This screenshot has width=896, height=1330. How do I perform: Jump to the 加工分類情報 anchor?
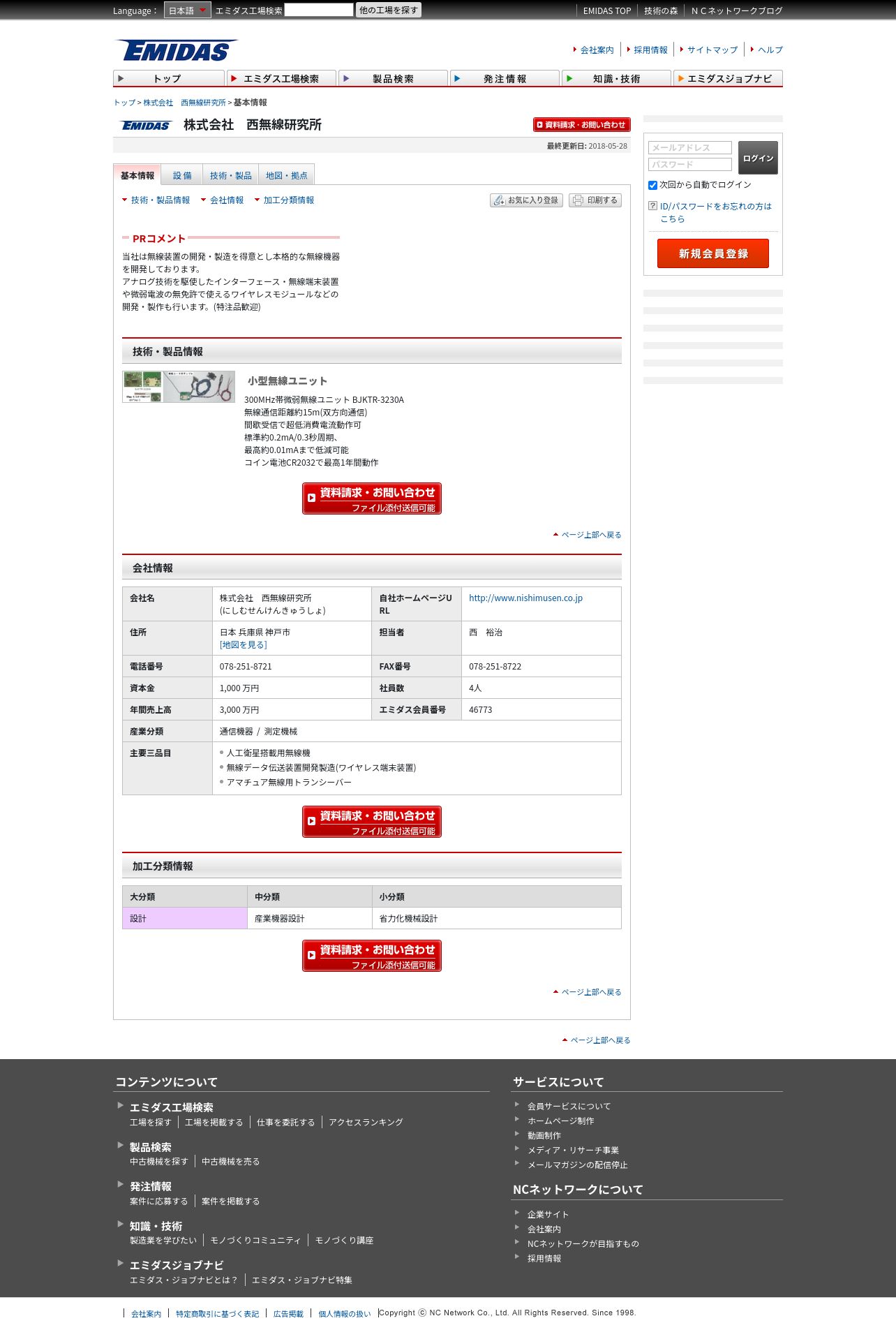288,200
